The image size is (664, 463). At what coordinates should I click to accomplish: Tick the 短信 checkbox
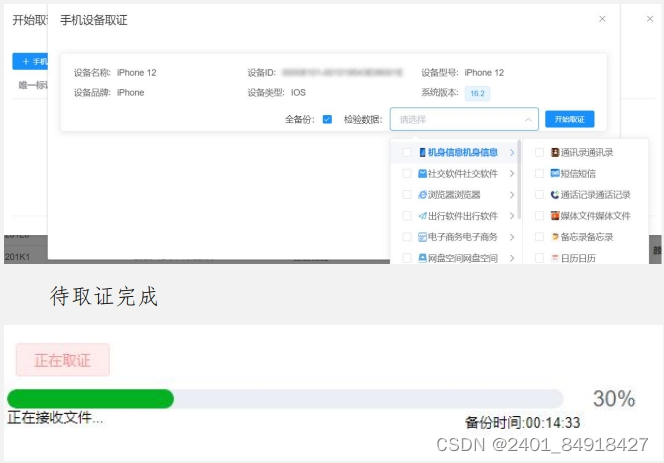[540, 174]
